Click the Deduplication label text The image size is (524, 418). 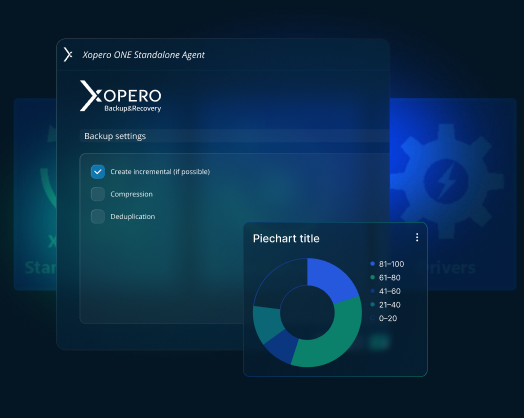point(133,217)
